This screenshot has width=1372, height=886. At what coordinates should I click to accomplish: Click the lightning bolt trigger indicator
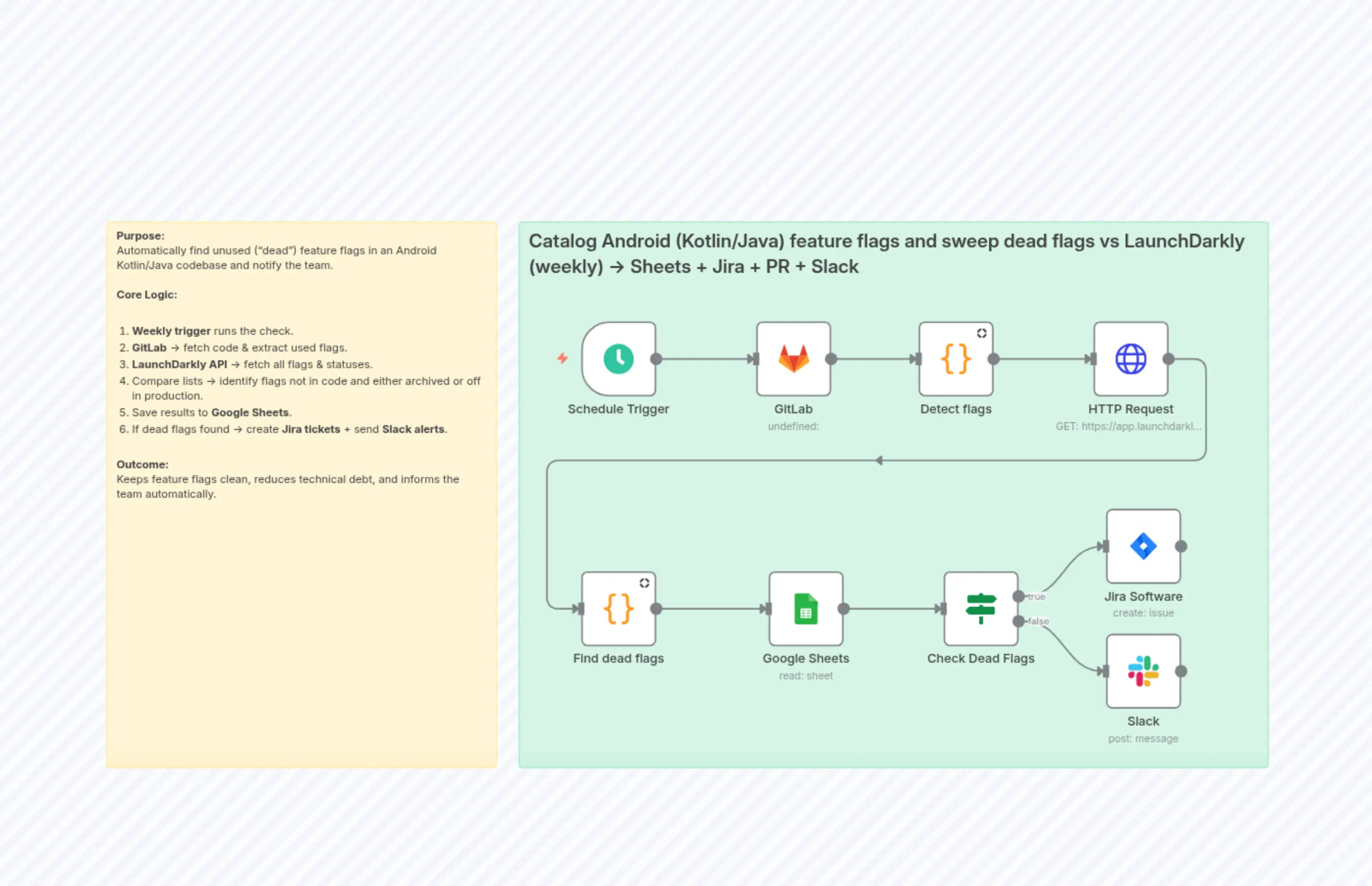pyautogui.click(x=562, y=358)
